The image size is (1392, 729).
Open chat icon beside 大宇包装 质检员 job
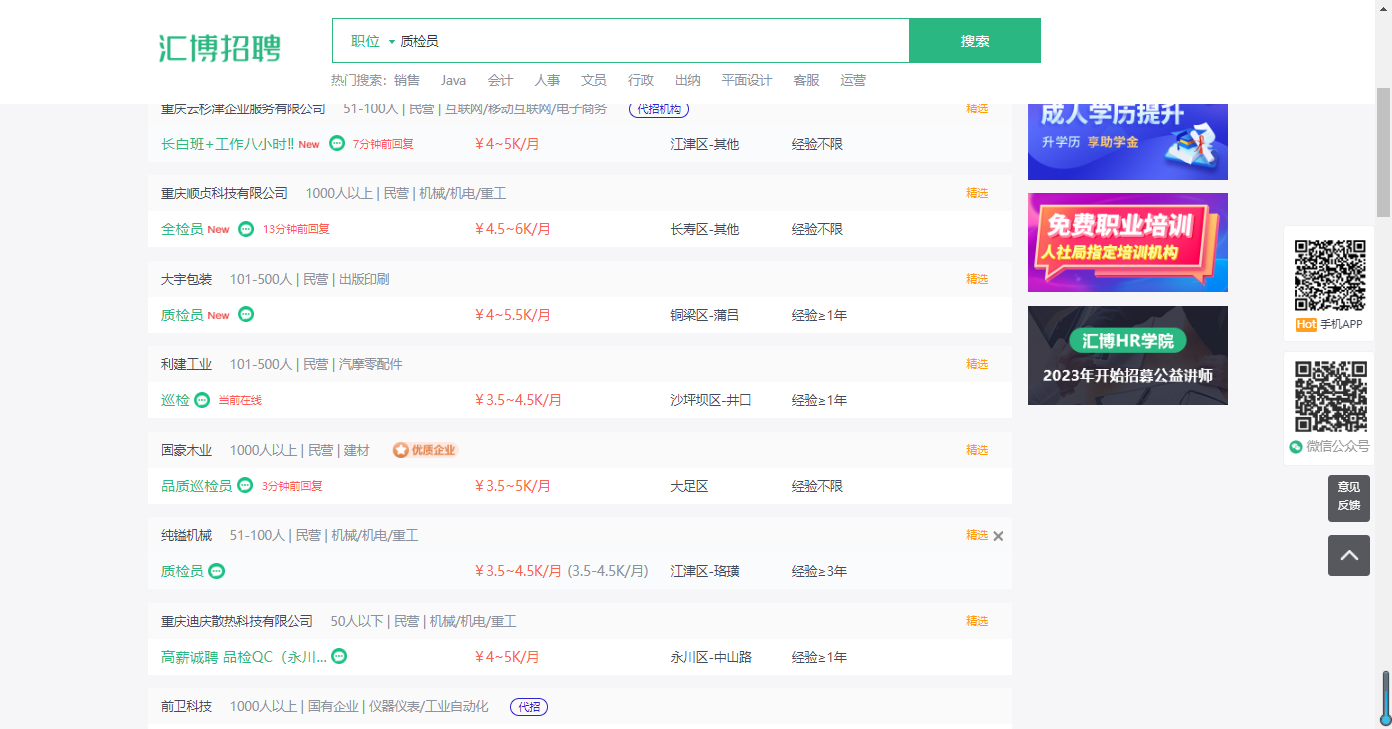(246, 314)
